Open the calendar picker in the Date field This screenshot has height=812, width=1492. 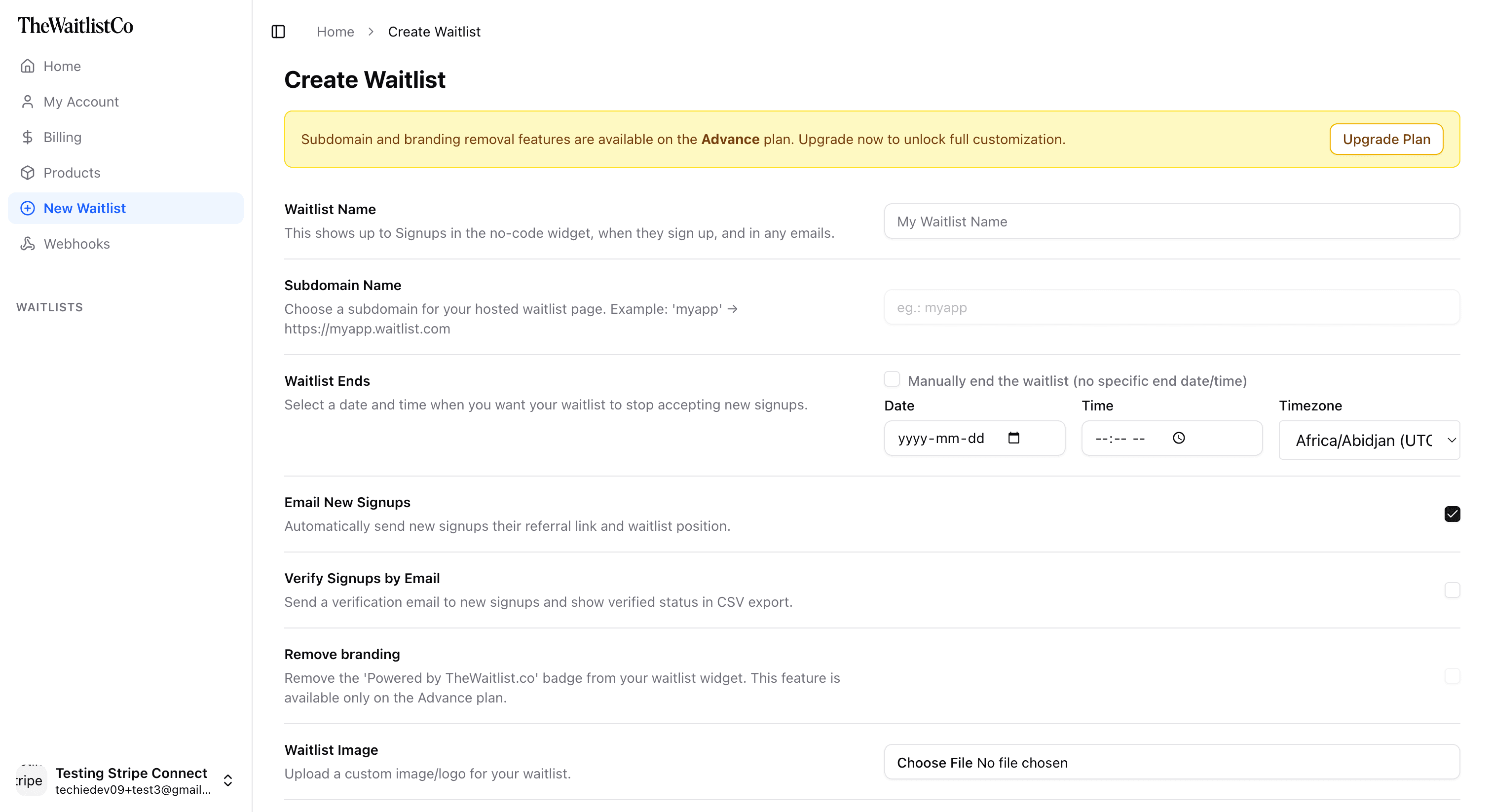[1014, 439]
